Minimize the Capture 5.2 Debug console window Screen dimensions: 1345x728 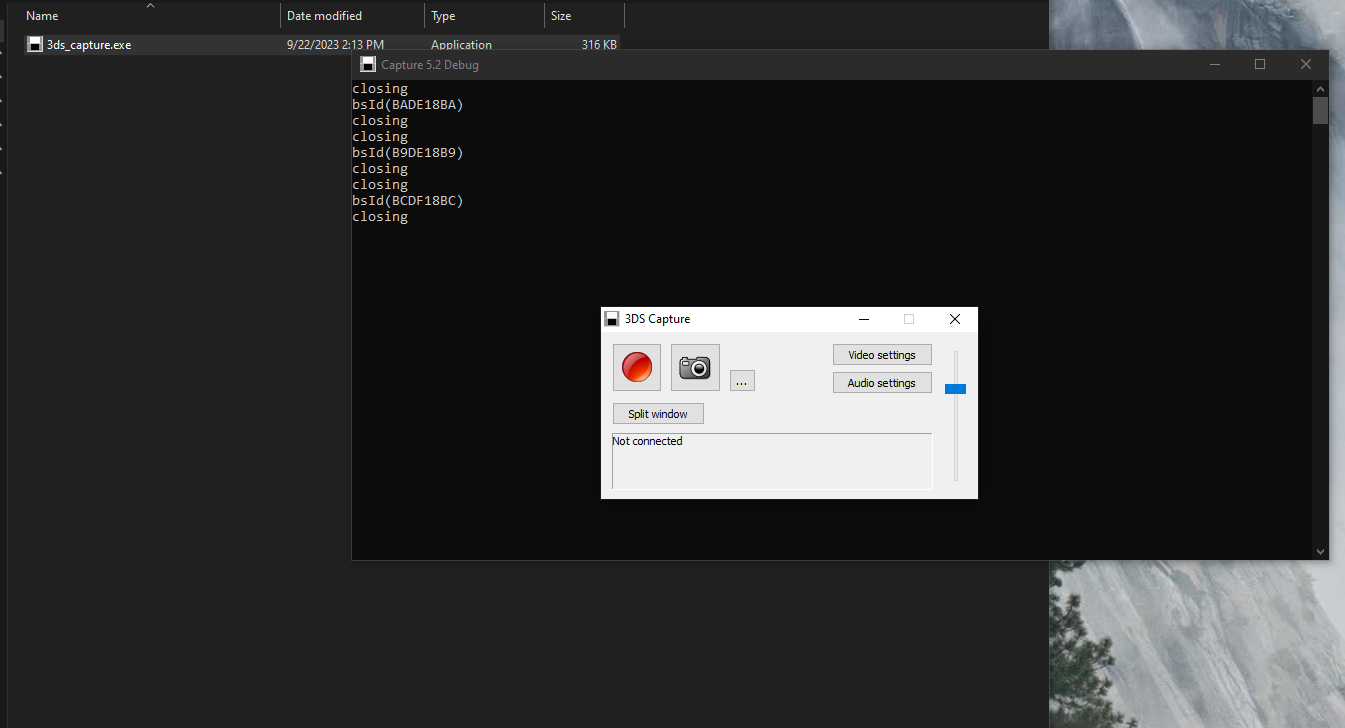1215,64
